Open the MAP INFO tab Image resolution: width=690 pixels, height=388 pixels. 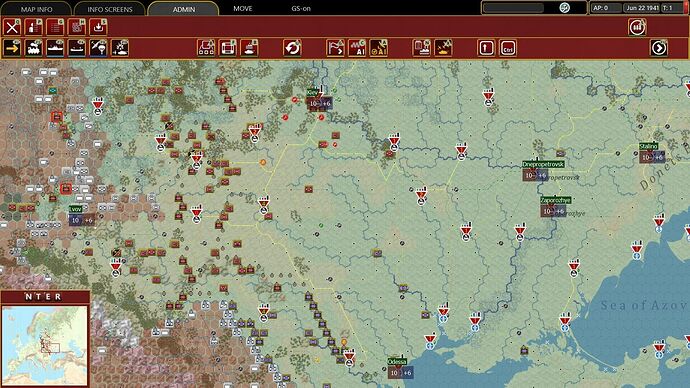click(37, 9)
